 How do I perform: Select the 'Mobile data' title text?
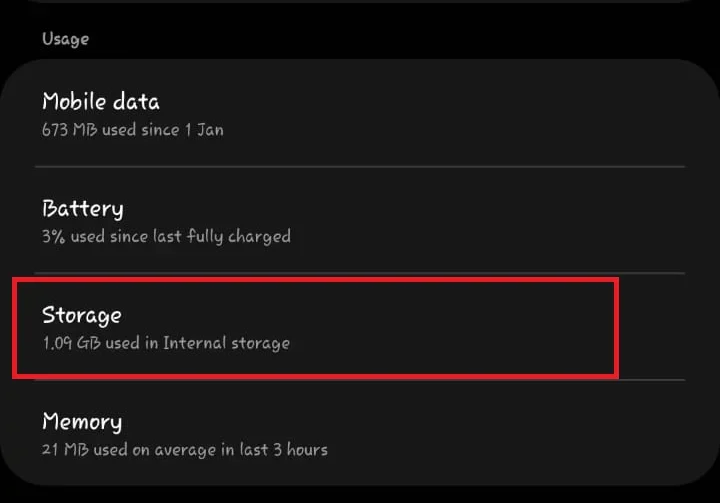click(x=100, y=102)
